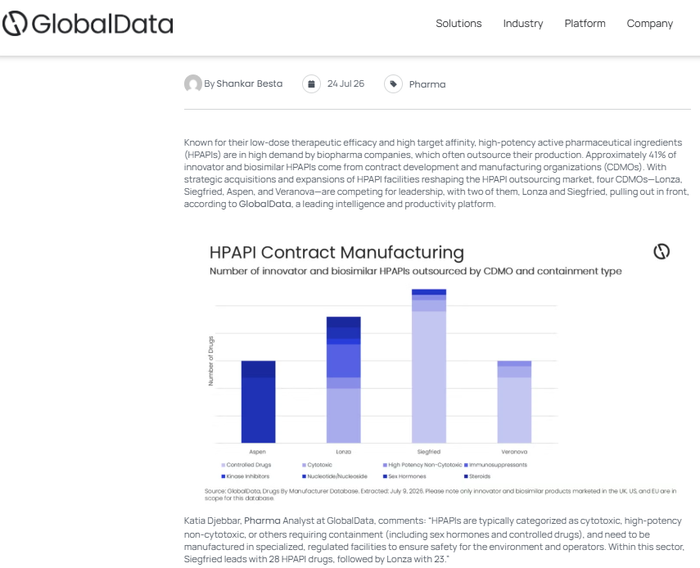Click the Lonza stacked bar

click(343, 380)
